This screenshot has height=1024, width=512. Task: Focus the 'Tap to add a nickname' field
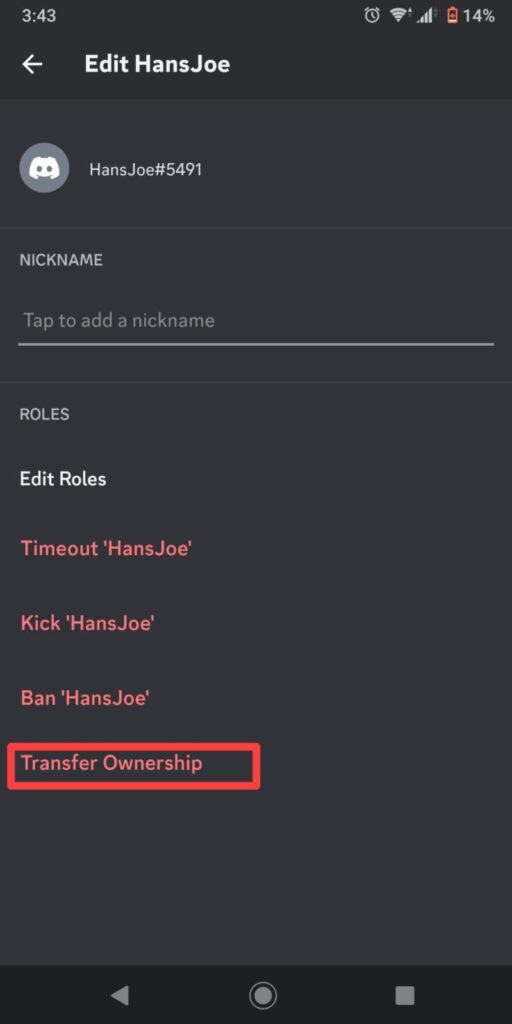click(256, 321)
